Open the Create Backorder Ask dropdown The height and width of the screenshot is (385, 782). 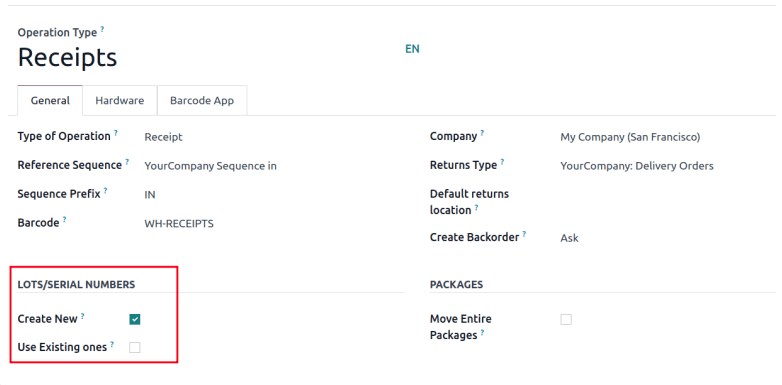667,238
